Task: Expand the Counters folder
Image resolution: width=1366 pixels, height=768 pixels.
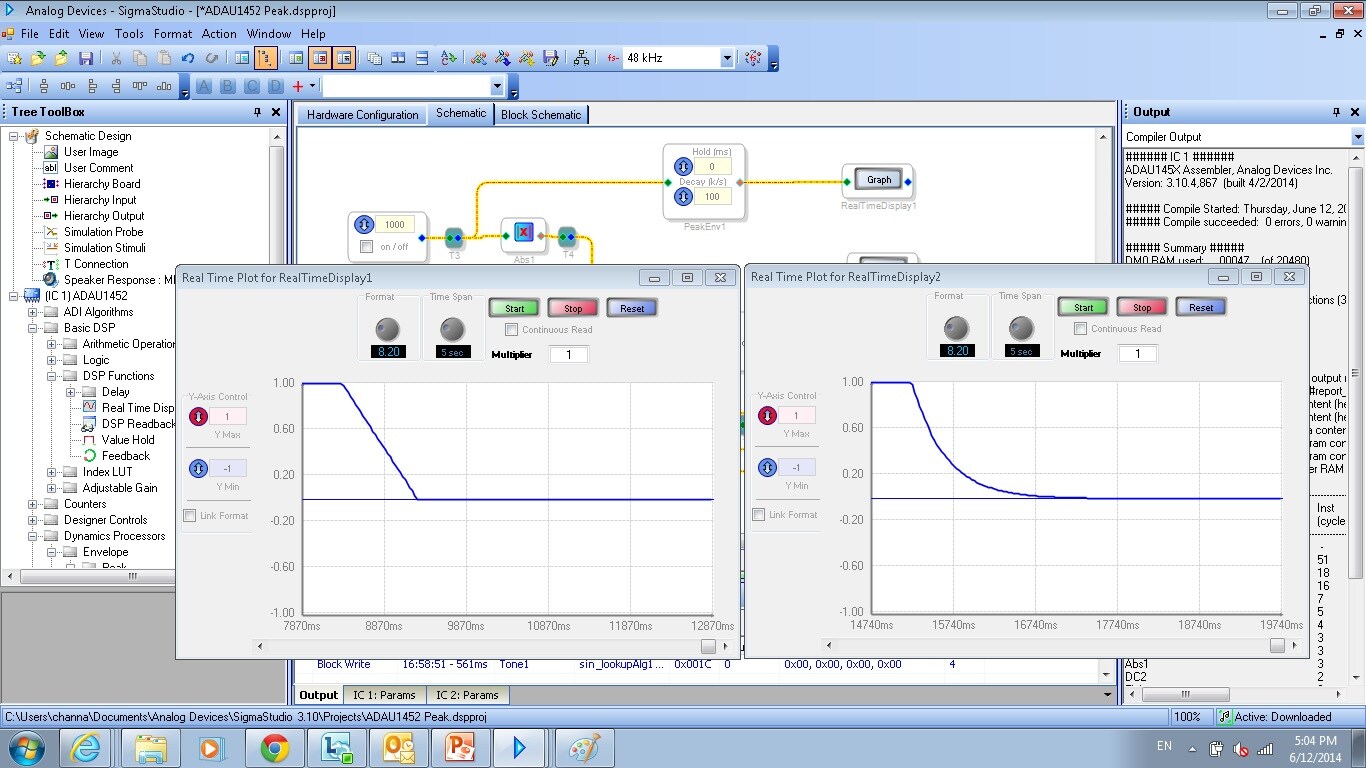Action: (x=33, y=504)
